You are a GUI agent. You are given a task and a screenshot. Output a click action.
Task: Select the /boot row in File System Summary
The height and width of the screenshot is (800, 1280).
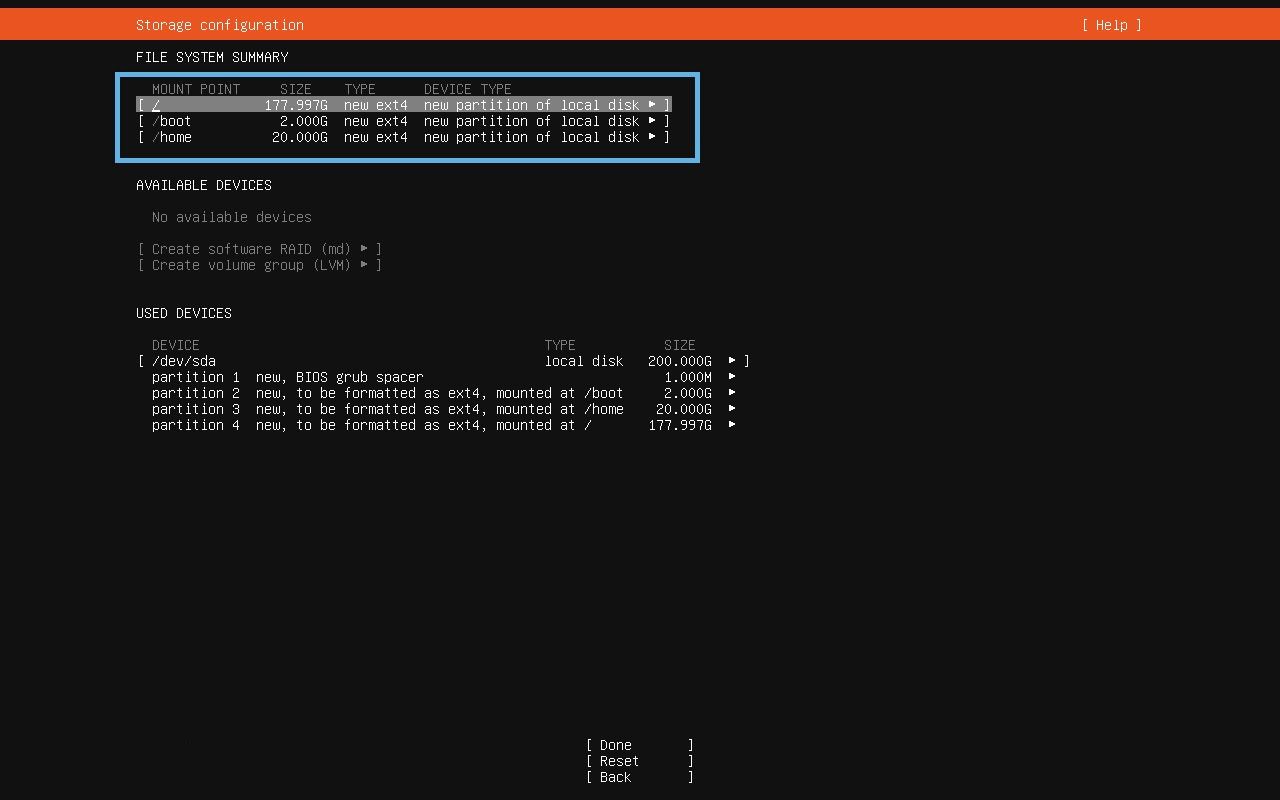(300, 121)
